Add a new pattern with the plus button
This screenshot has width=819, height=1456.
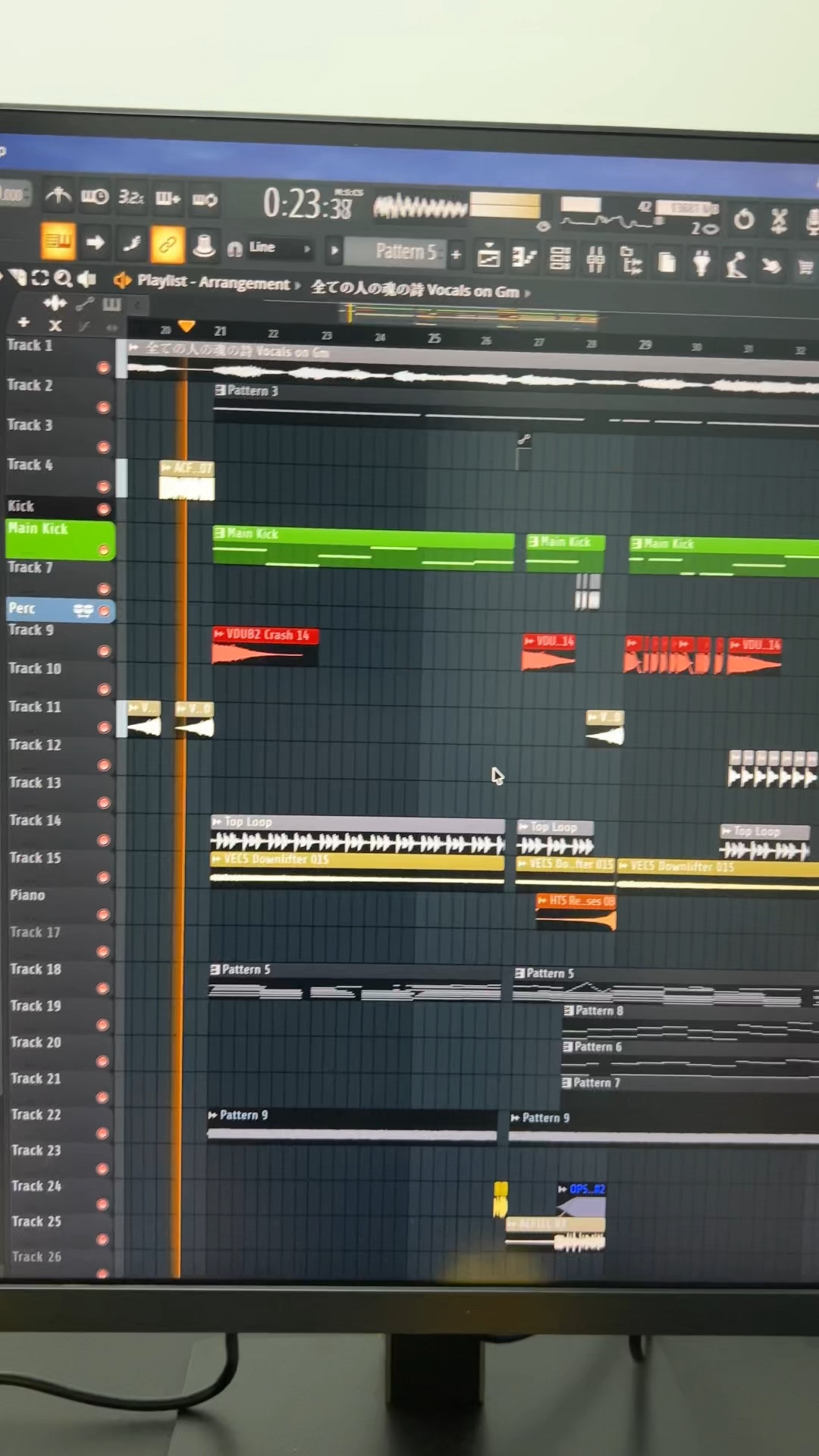[456, 254]
